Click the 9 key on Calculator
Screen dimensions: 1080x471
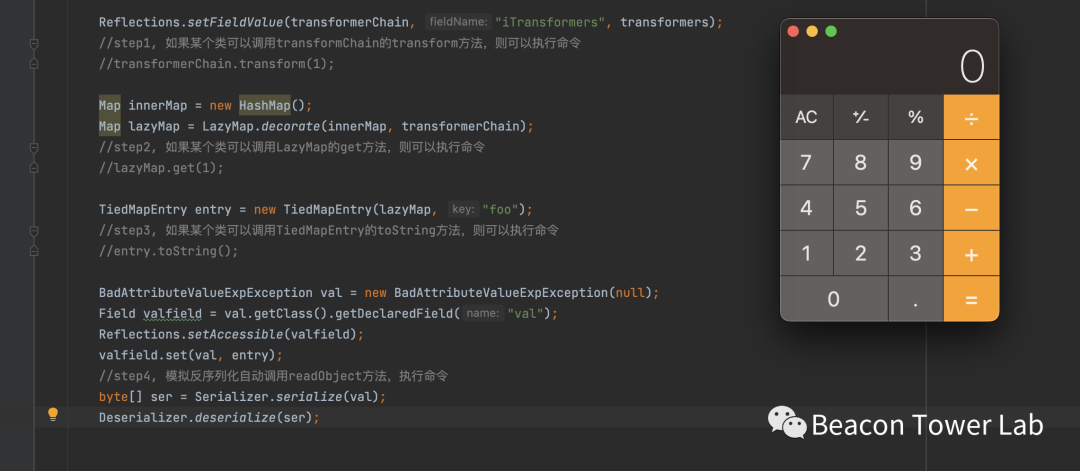[x=915, y=163]
